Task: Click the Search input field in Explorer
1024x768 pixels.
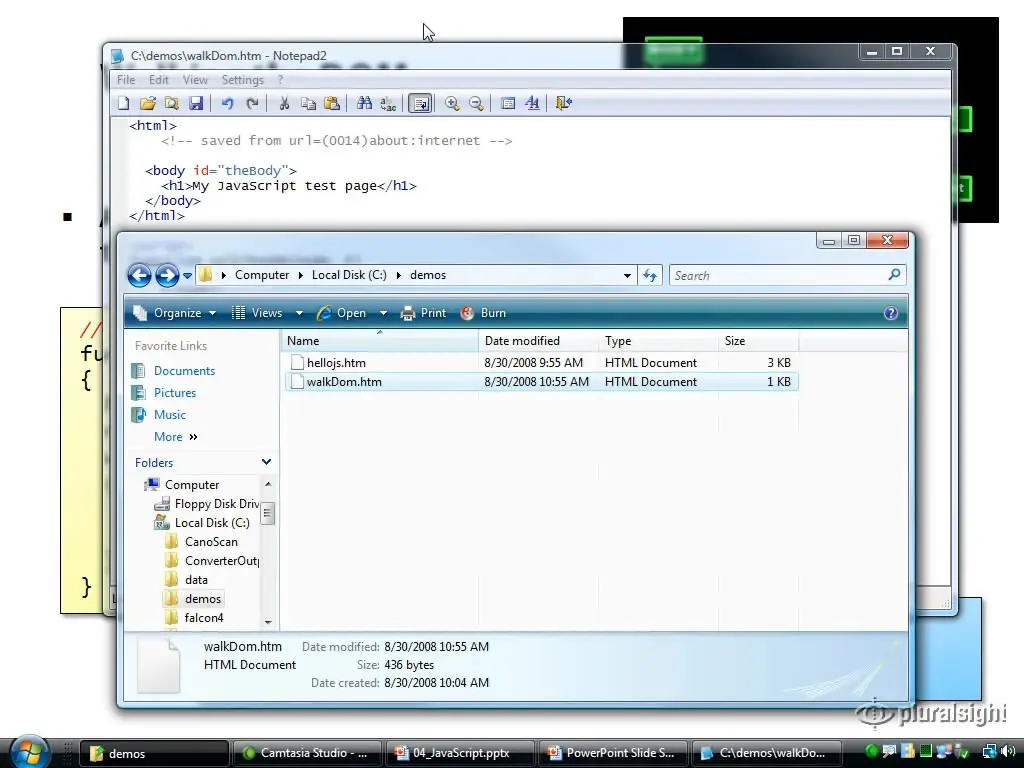Action: [777, 276]
